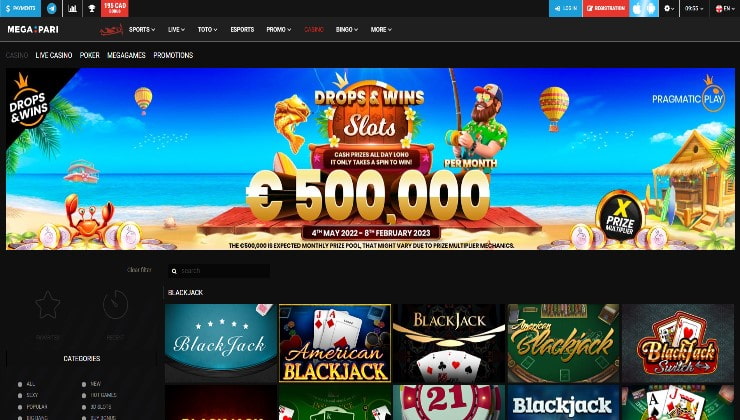Select the ALL category radio button
Image resolution: width=740 pixels, height=420 pixels.
point(20,384)
